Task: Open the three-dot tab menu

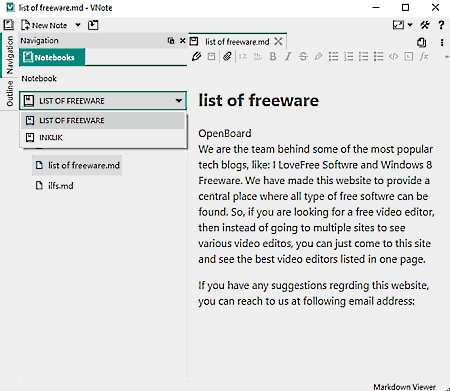Action: [x=442, y=42]
